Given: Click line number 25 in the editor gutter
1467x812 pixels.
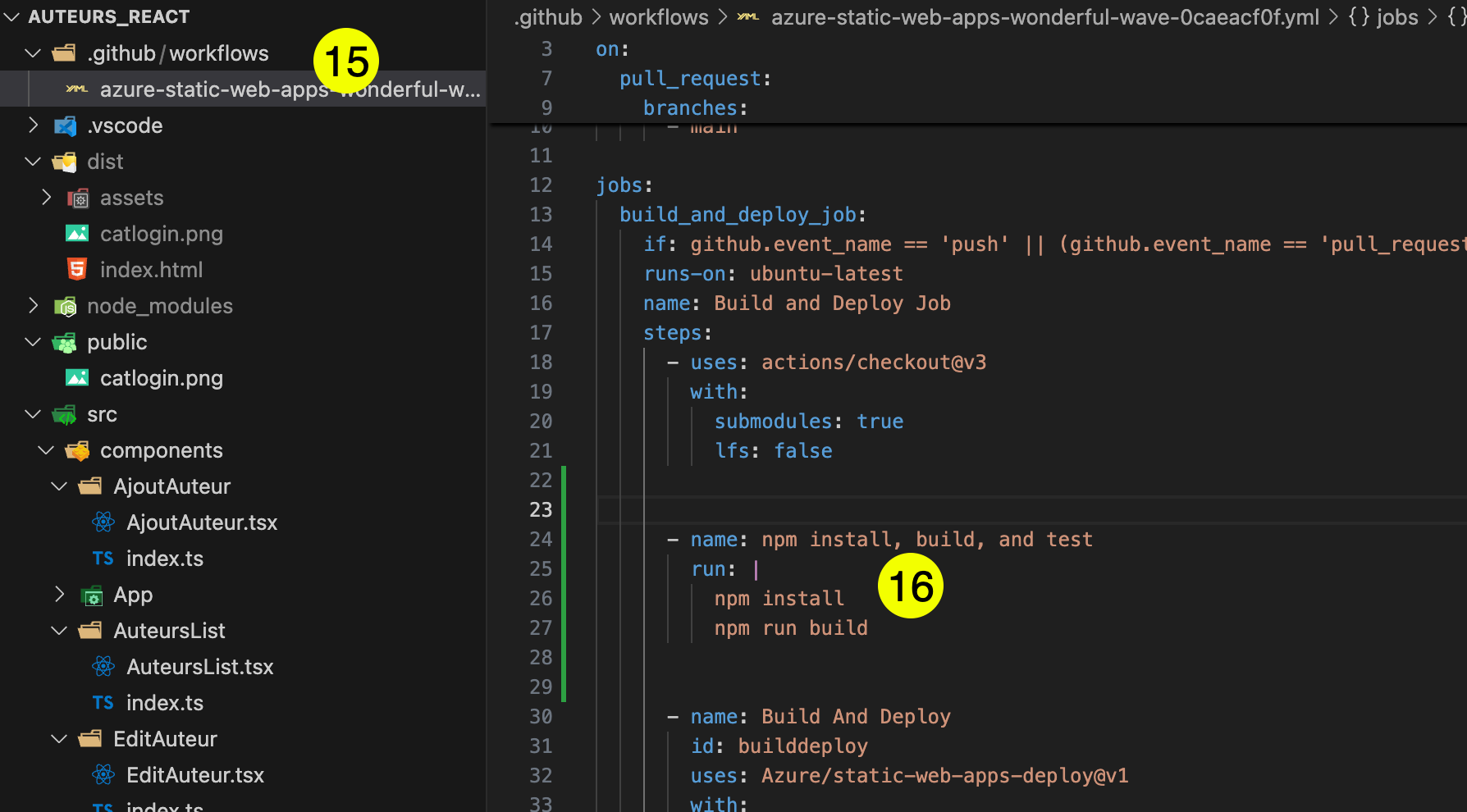Looking at the screenshot, I should click(541, 568).
